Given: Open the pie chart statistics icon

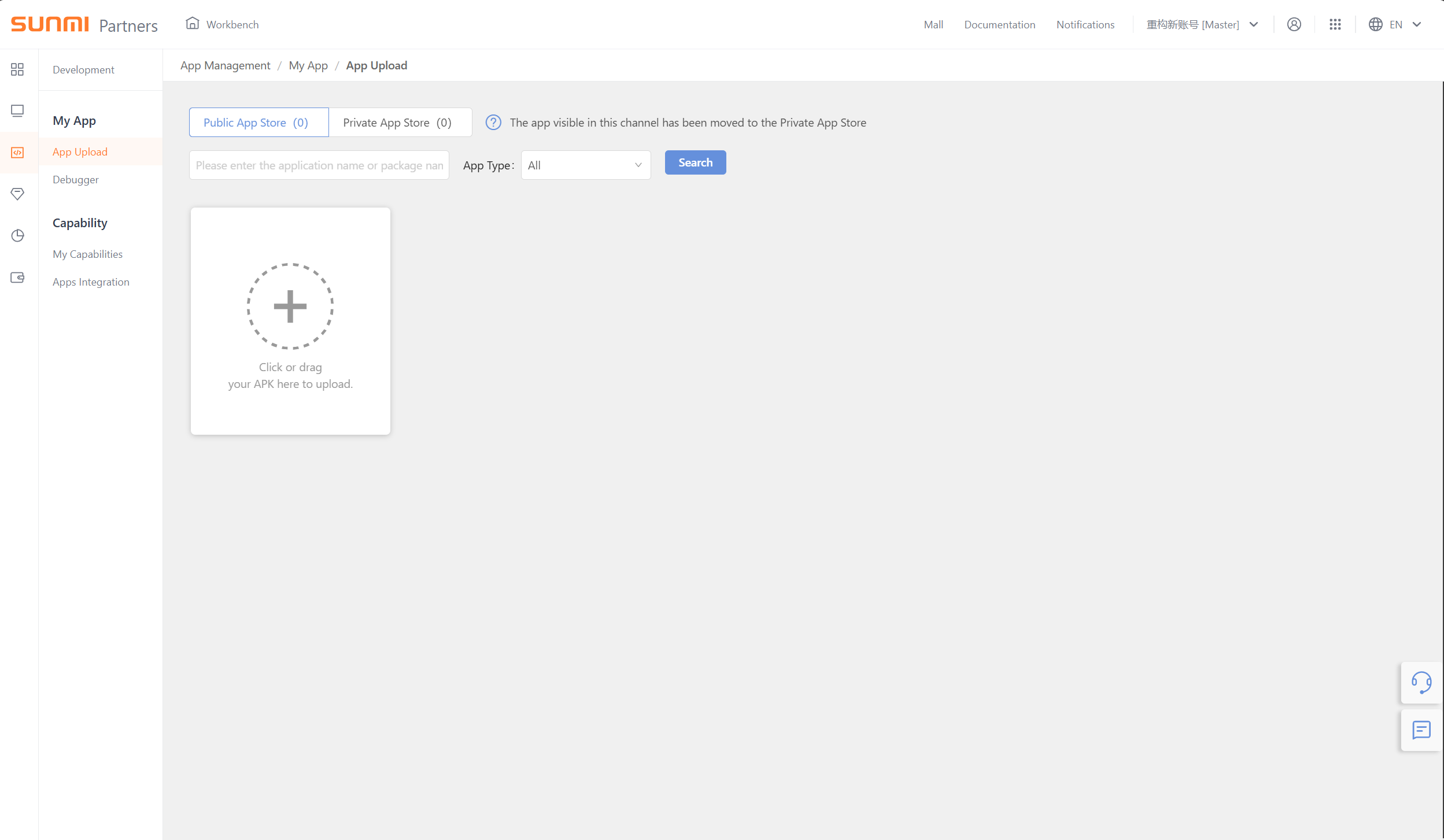Looking at the screenshot, I should pyautogui.click(x=17, y=235).
